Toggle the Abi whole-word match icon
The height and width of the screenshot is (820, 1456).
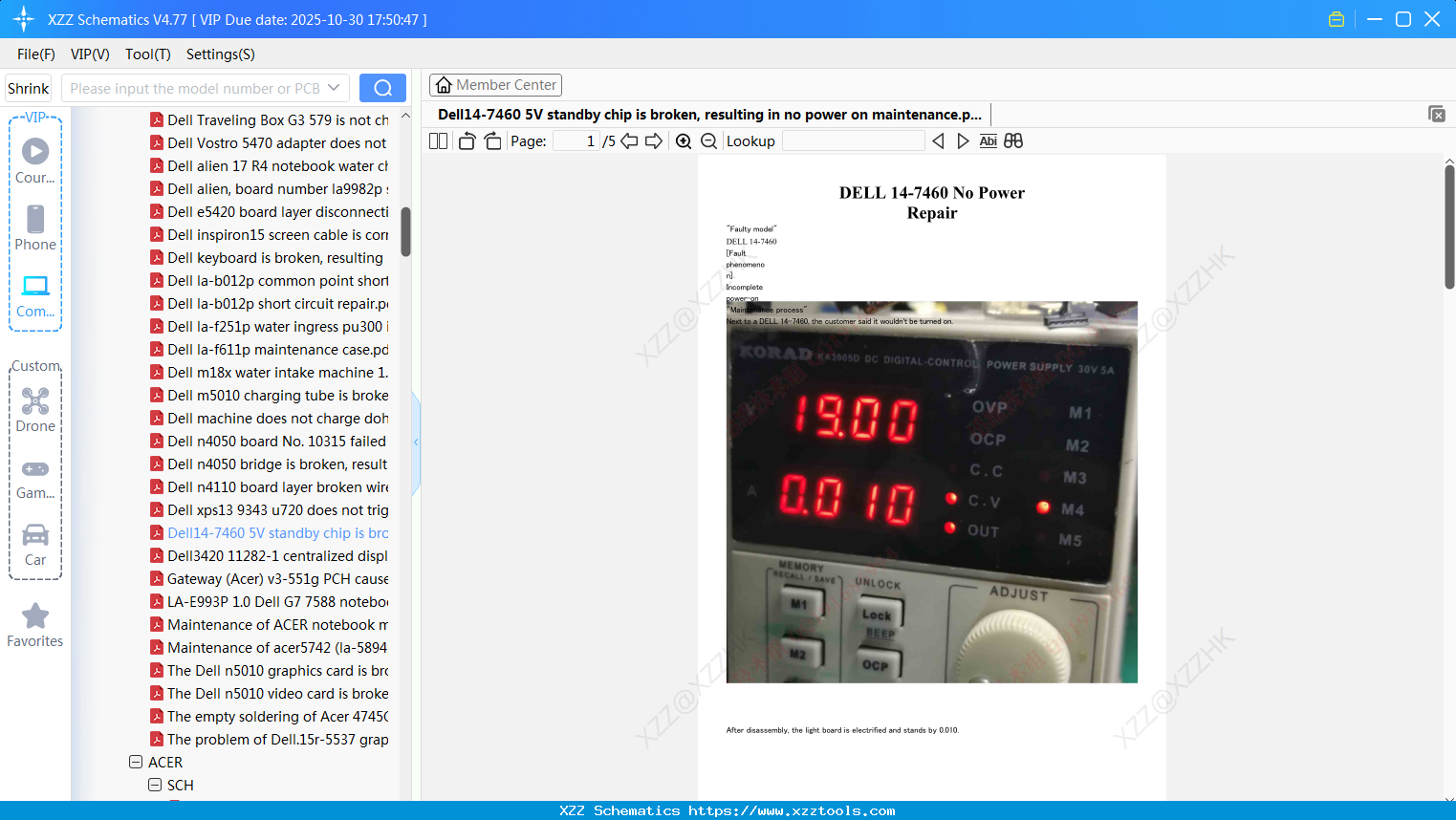point(989,140)
